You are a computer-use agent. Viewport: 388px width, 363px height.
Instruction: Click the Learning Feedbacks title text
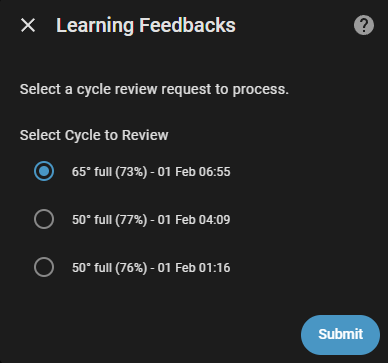(x=146, y=25)
